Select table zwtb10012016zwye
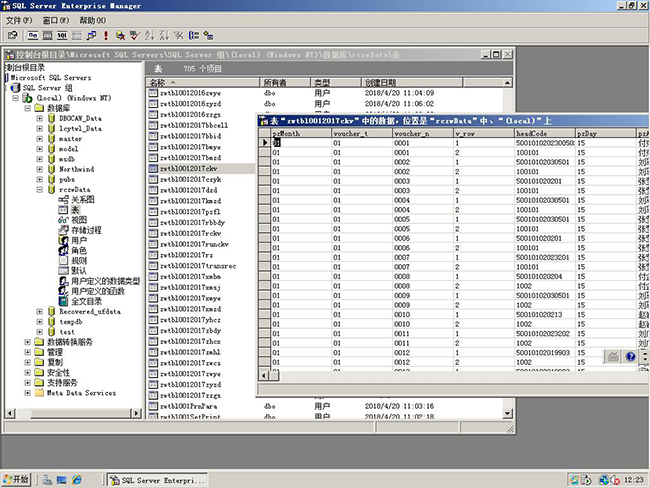 coord(190,93)
